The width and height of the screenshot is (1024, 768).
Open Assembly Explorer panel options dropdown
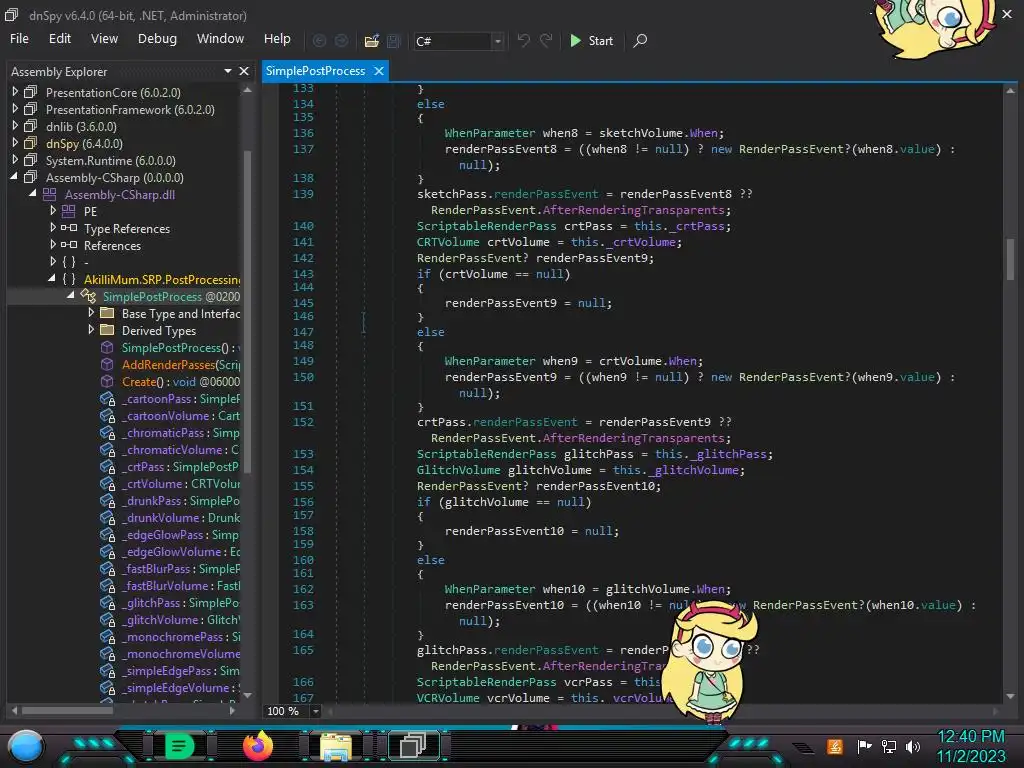click(x=228, y=71)
